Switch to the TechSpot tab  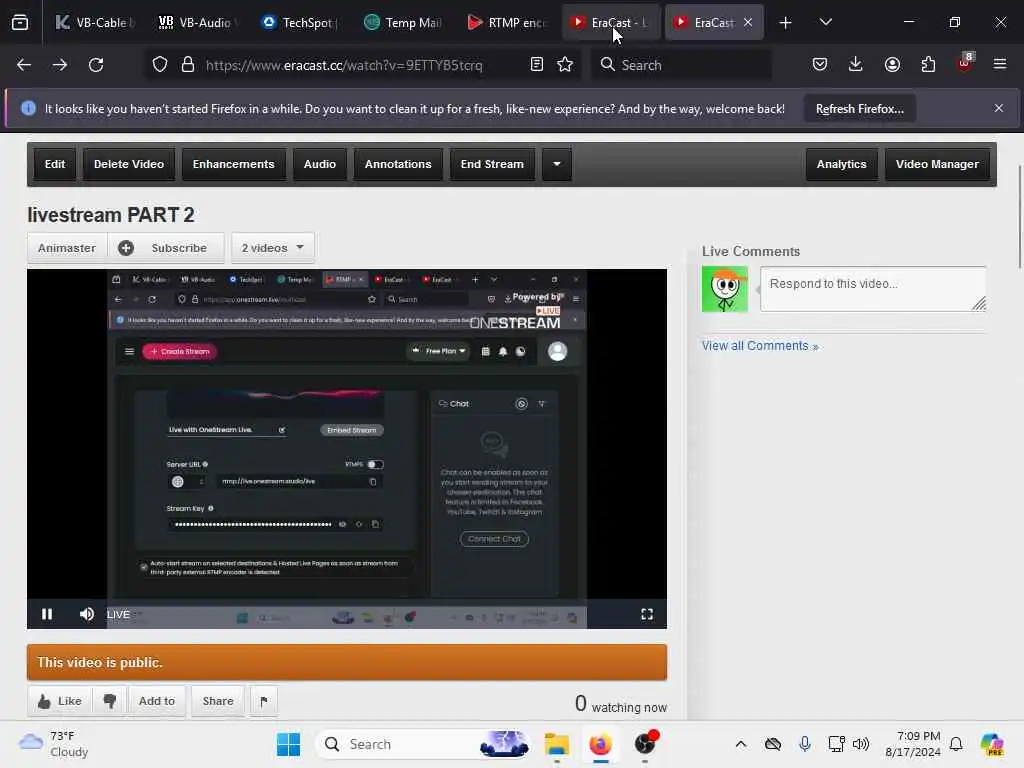[300, 22]
